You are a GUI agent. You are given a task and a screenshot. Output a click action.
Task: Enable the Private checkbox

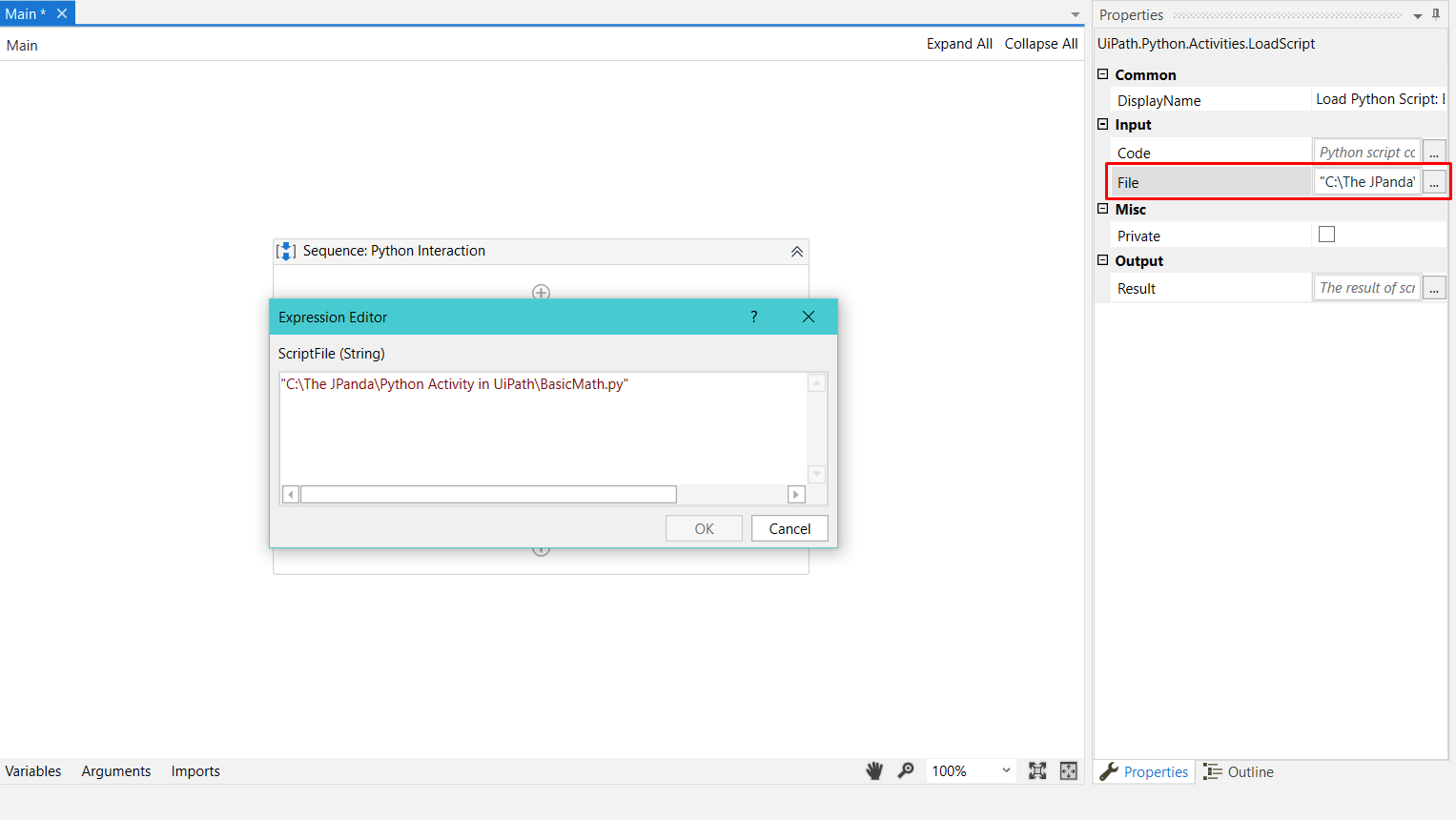(x=1326, y=234)
